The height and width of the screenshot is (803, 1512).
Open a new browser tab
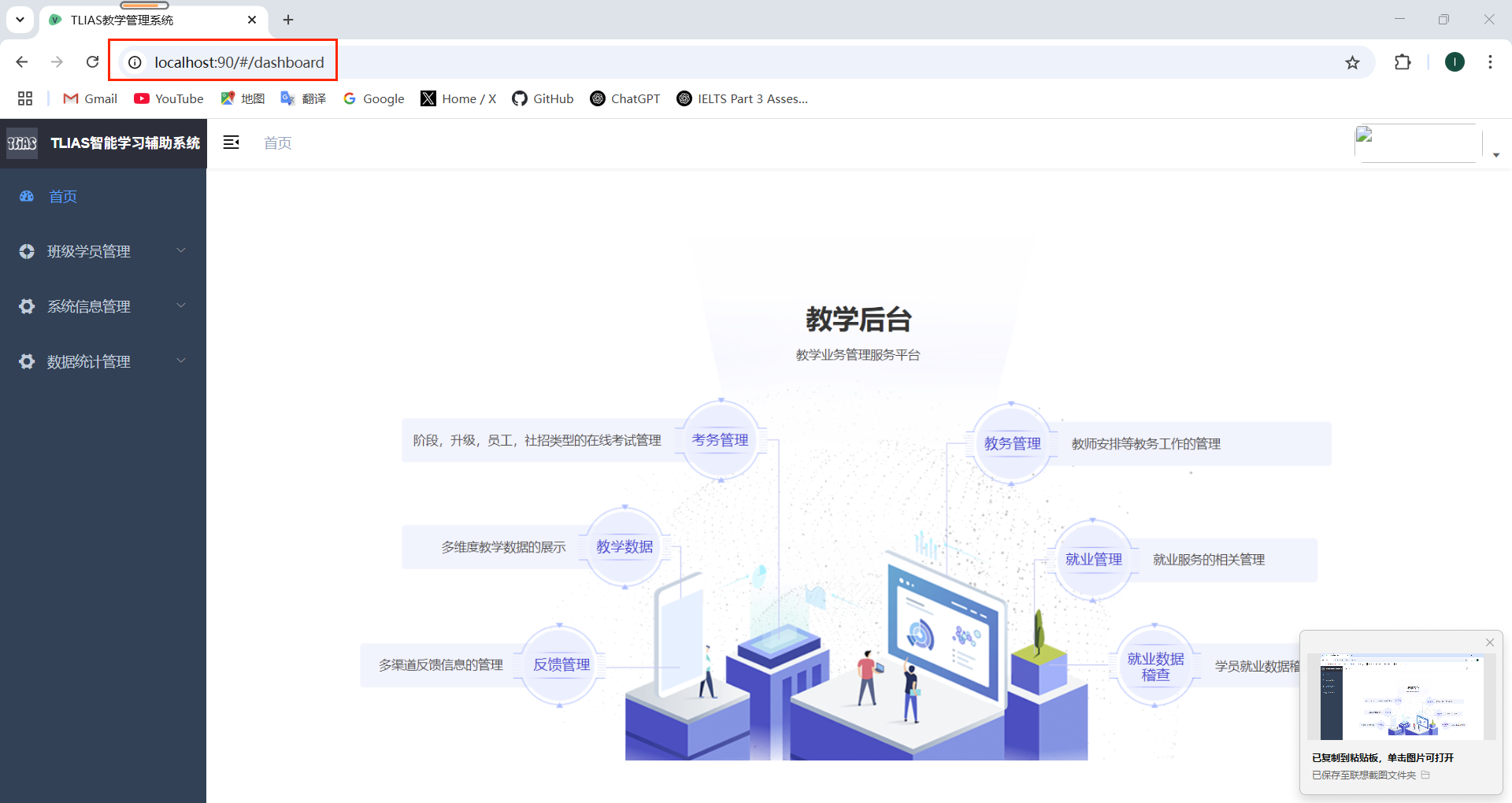pos(288,20)
